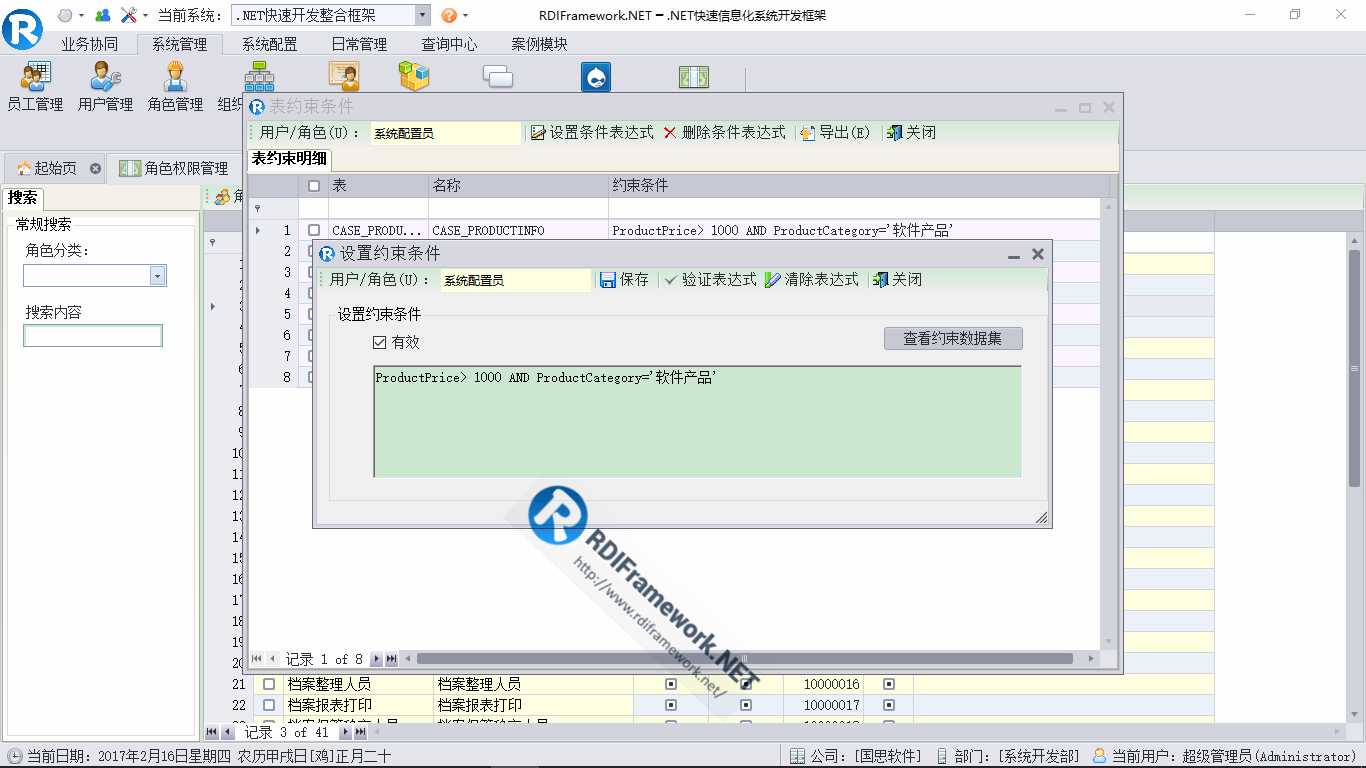Open the 角色分类 dropdown

158,276
